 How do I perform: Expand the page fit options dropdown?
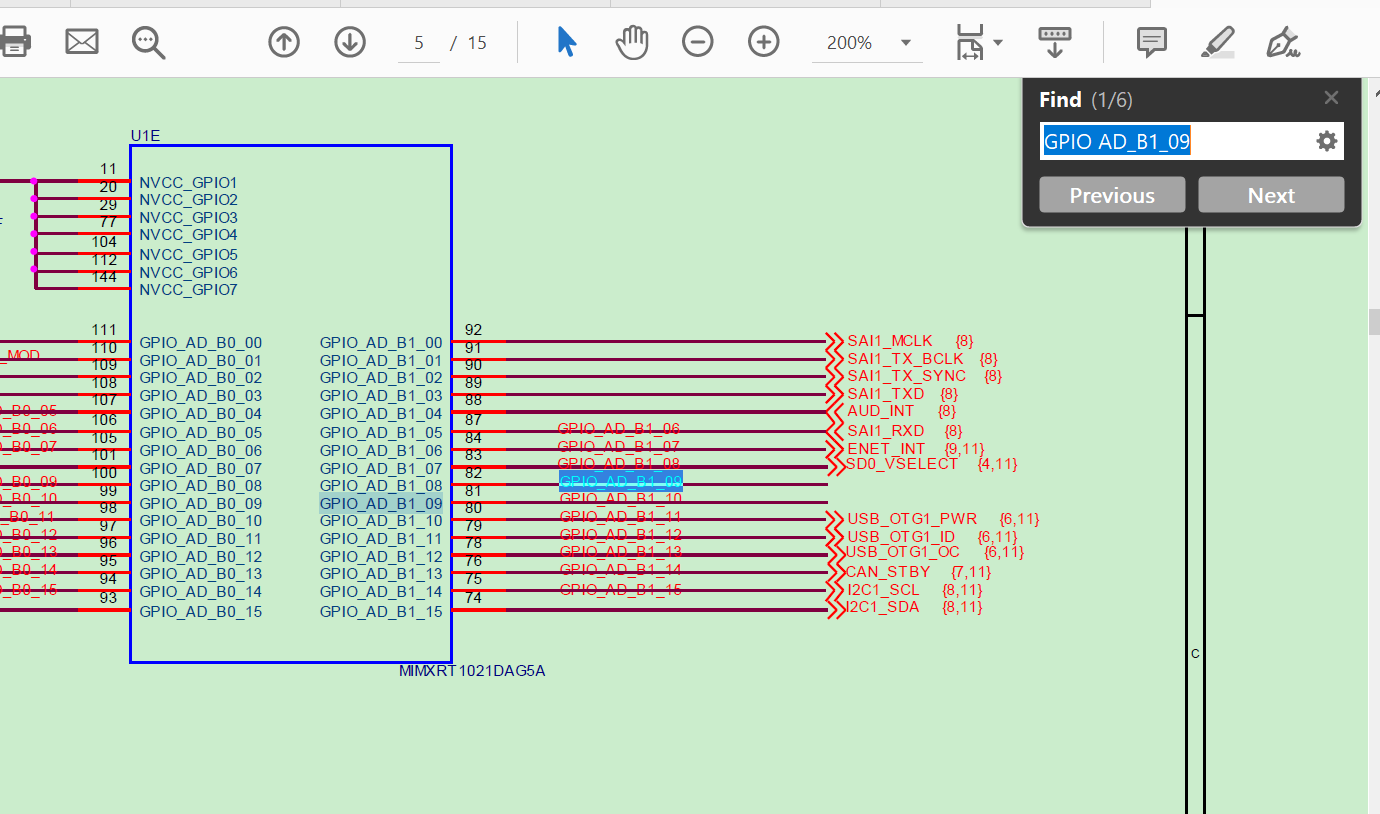point(993,42)
